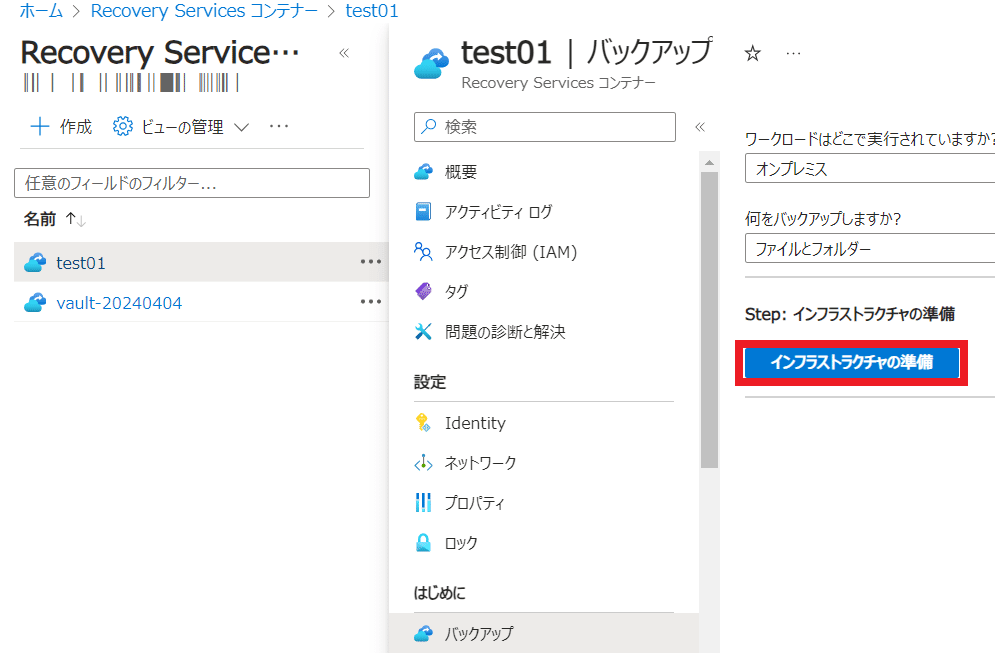The image size is (995, 653).
Task: Click the test01 header vault icon
Action: pyautogui.click(x=431, y=63)
